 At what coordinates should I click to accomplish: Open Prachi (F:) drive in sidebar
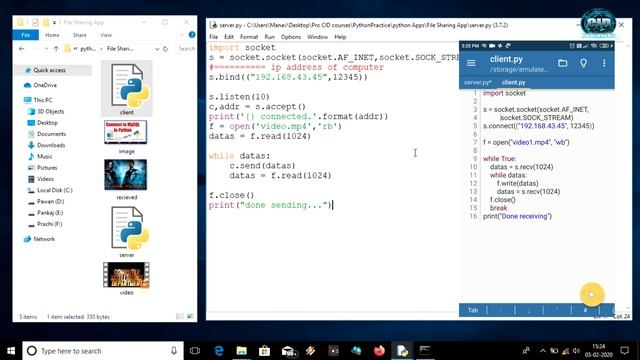pos(49,224)
